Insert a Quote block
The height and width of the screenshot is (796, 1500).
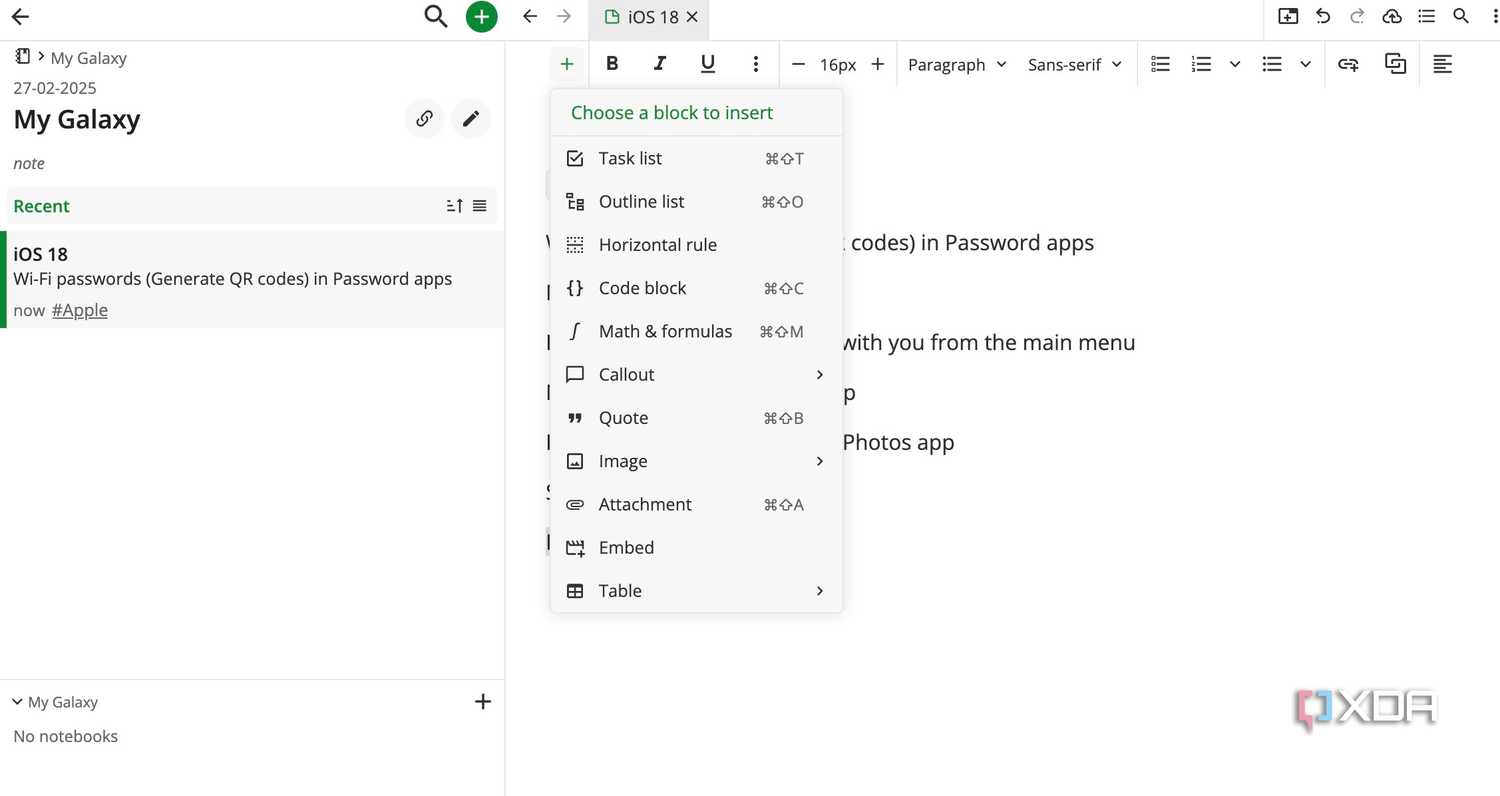696,418
